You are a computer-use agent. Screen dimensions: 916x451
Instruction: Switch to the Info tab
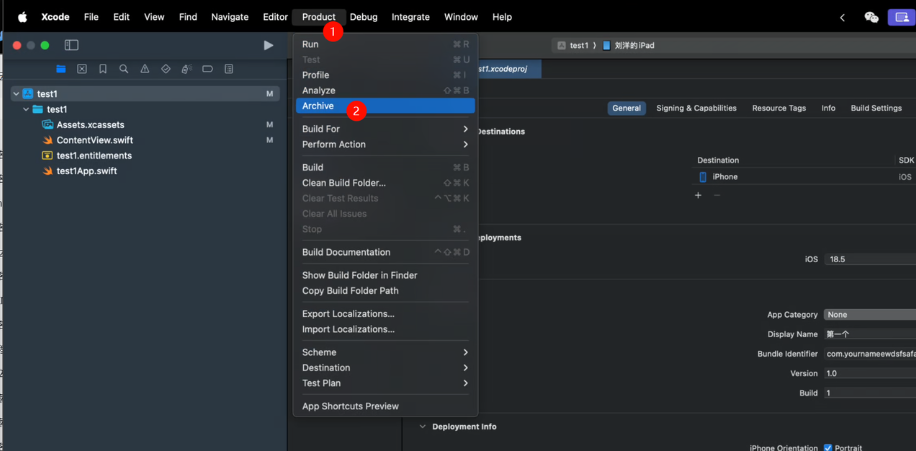click(x=828, y=108)
